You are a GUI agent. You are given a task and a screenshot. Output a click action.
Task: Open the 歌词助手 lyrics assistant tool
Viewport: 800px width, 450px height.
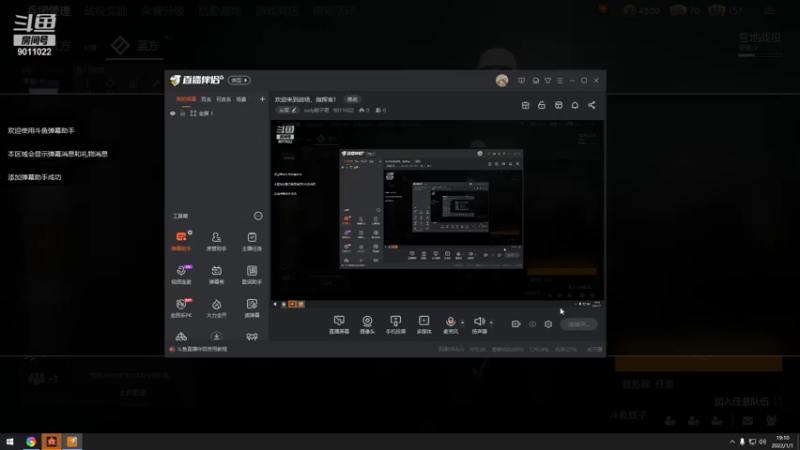252,274
